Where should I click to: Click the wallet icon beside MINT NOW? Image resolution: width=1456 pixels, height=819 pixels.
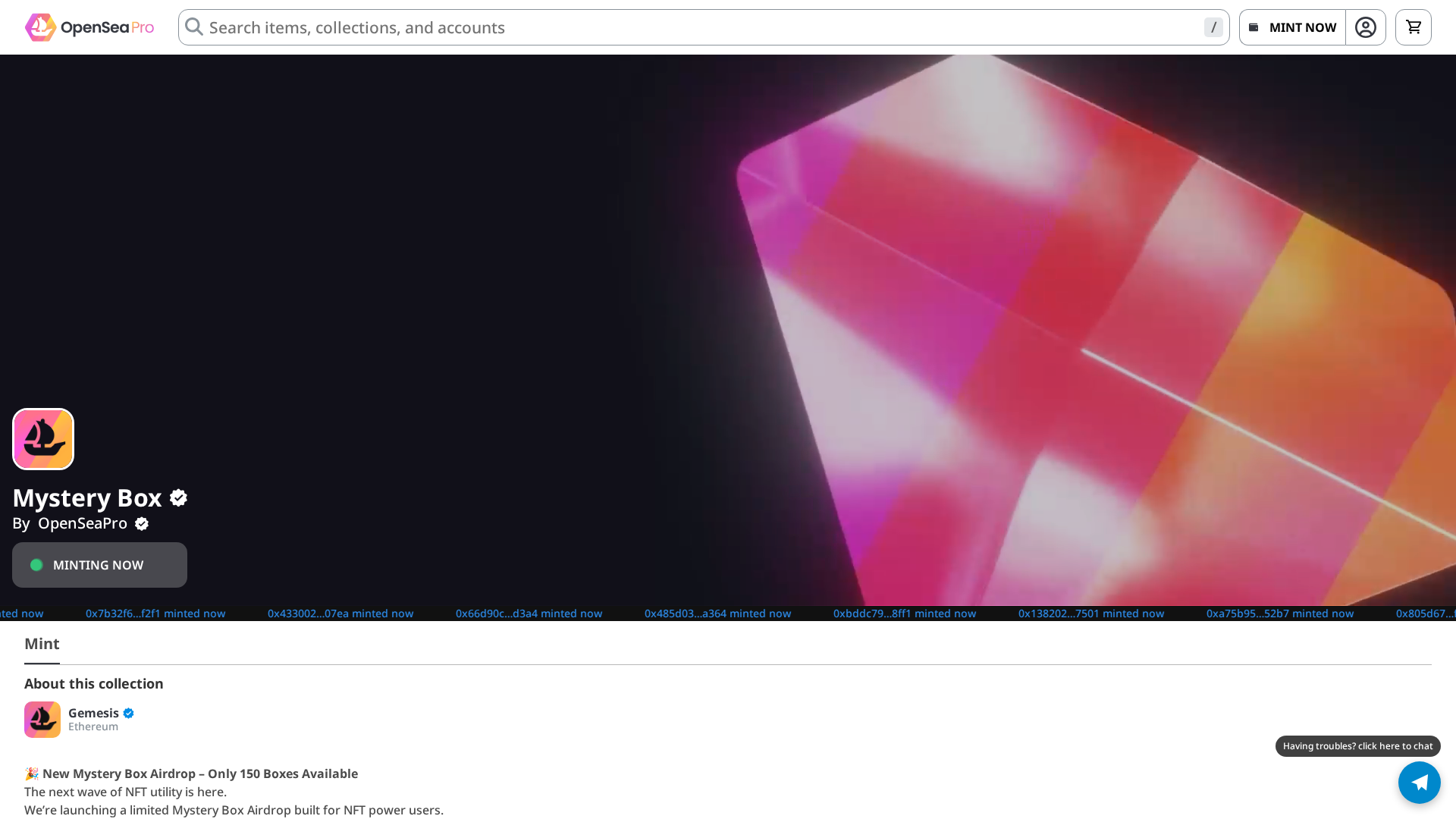click(1254, 27)
